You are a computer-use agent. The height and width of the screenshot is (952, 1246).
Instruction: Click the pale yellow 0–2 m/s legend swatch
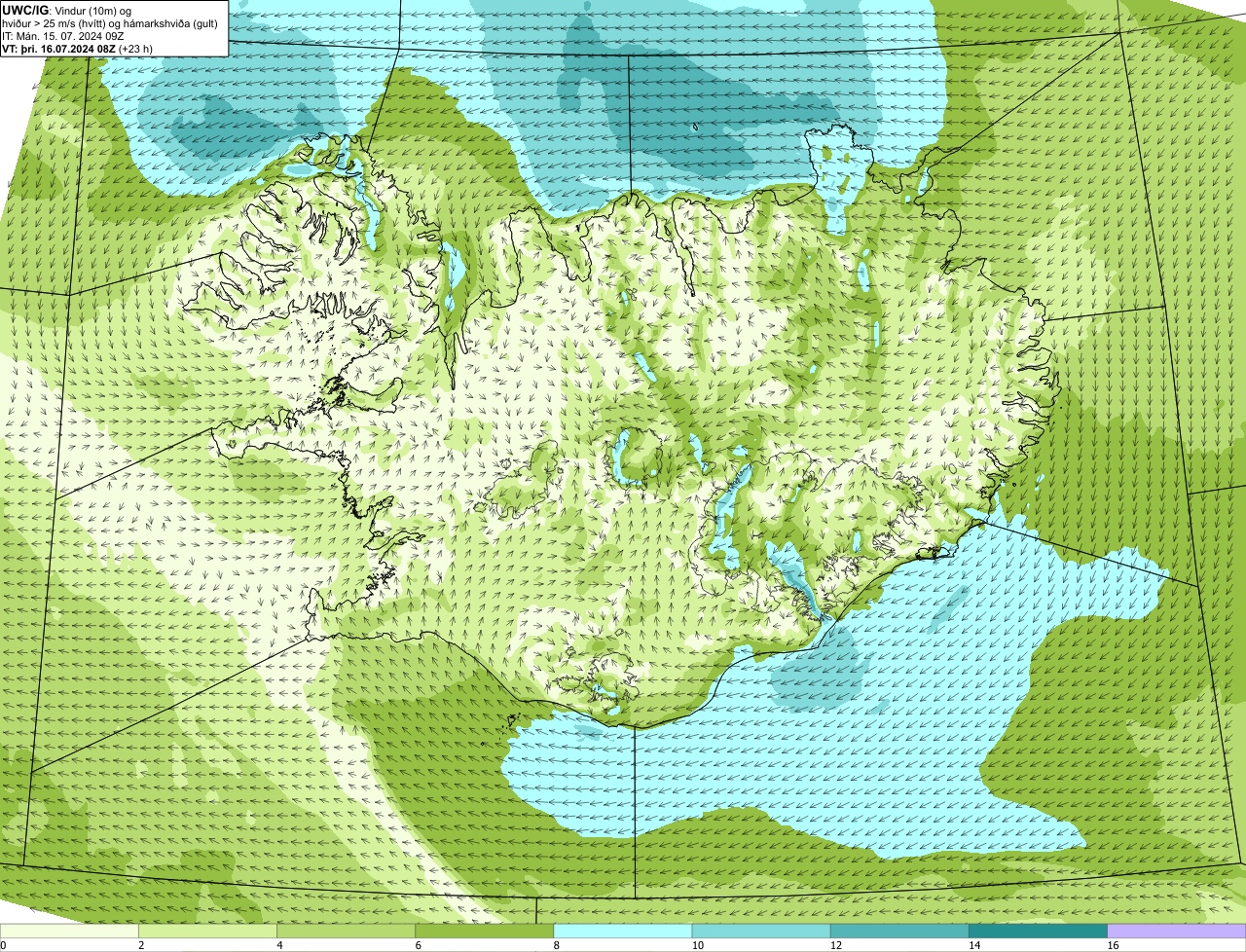coord(69,931)
